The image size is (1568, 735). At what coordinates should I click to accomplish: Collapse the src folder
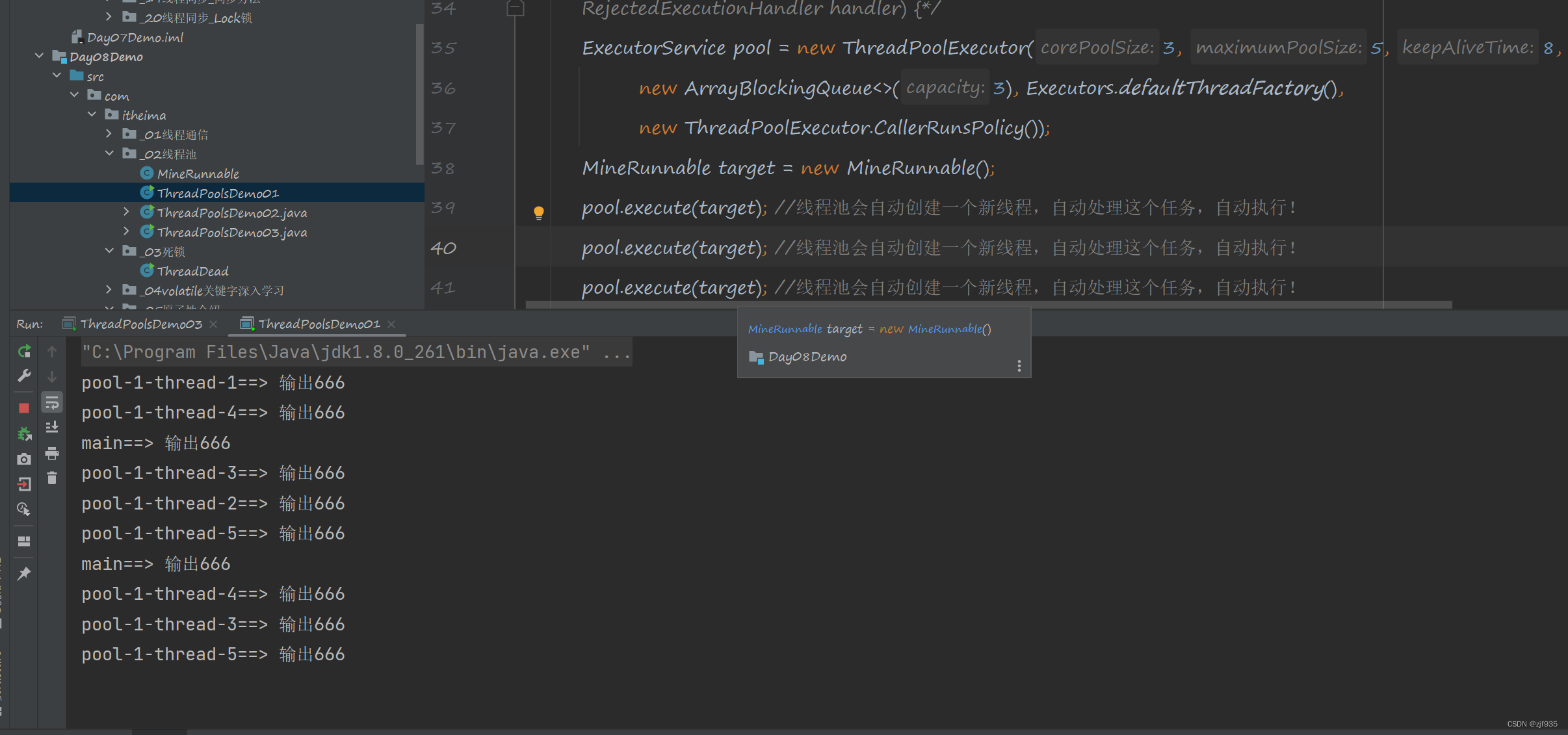pyautogui.click(x=57, y=75)
